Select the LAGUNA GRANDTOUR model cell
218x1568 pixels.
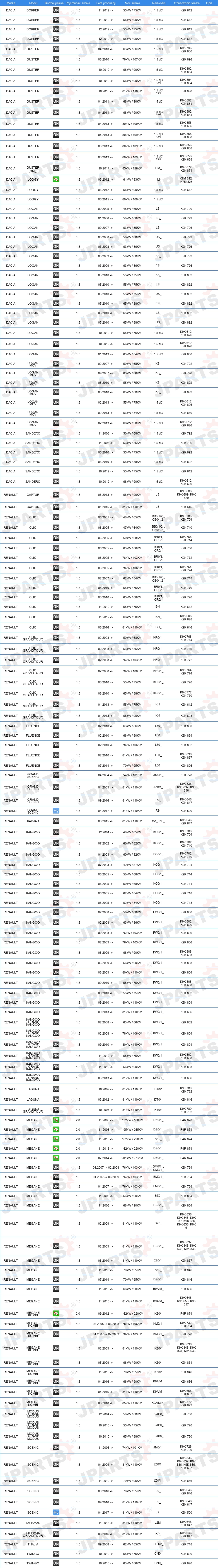coord(33,1111)
